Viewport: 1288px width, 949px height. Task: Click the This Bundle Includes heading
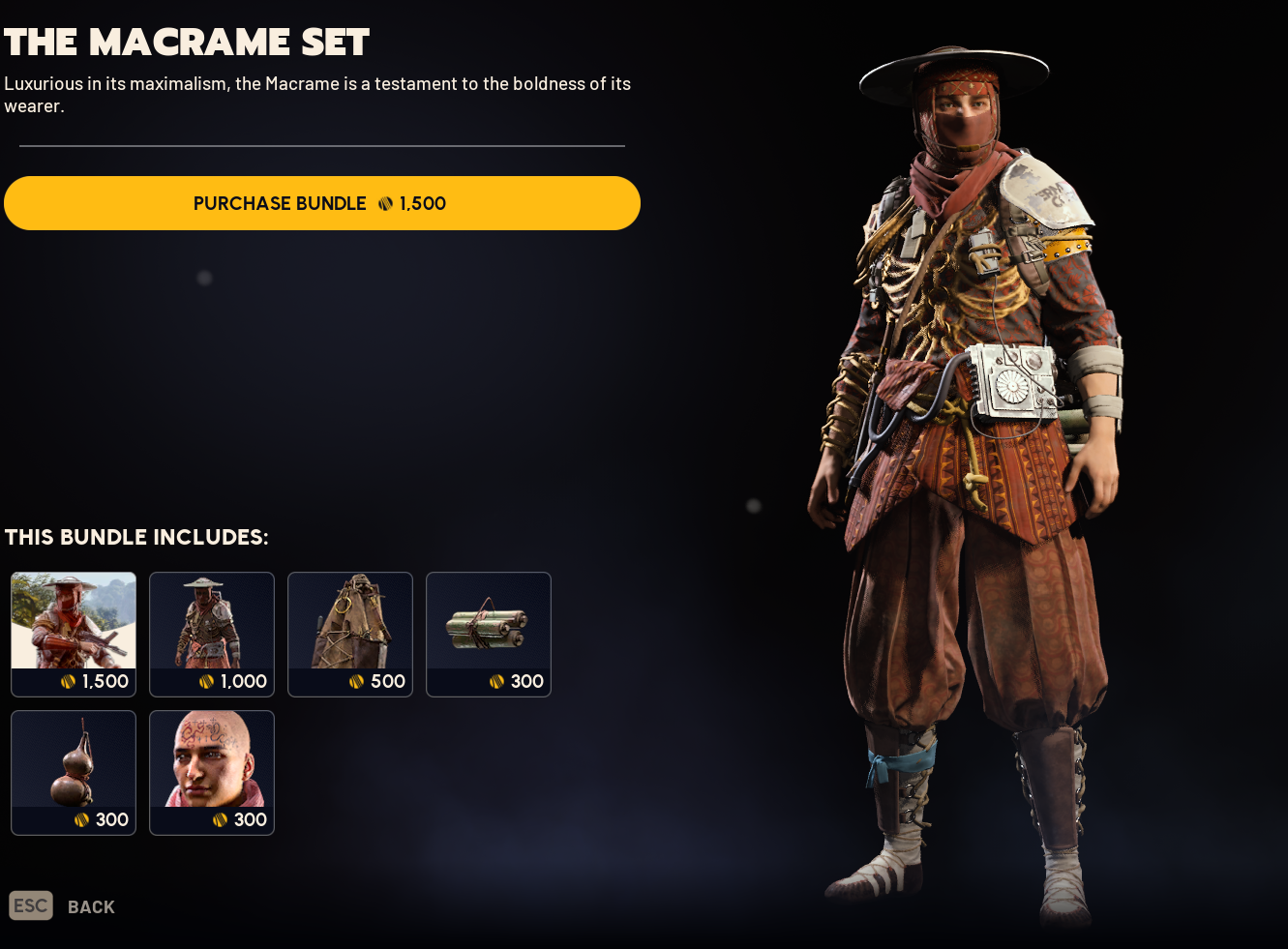click(x=136, y=537)
